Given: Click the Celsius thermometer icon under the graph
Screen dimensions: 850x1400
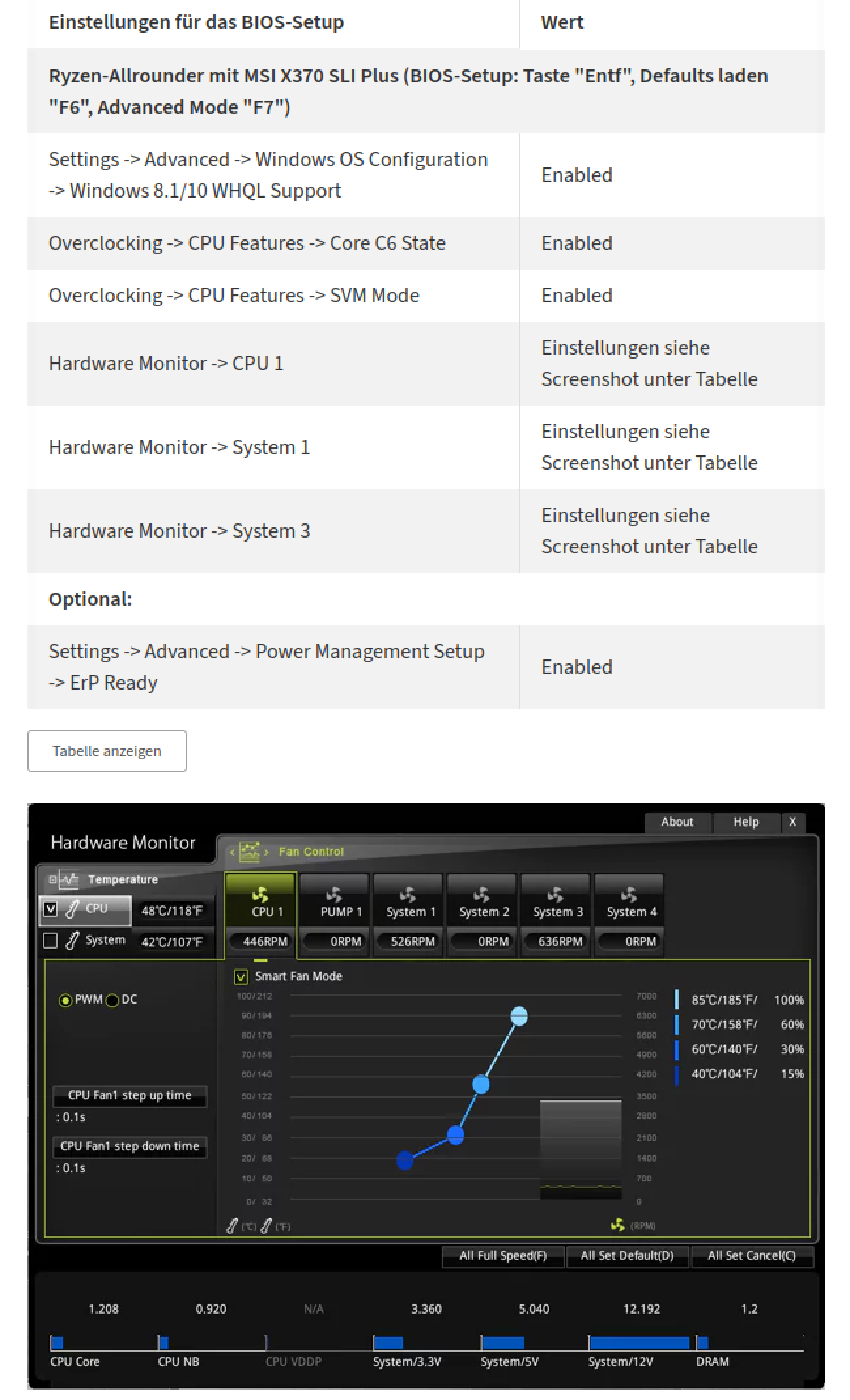Looking at the screenshot, I should 232,1226.
